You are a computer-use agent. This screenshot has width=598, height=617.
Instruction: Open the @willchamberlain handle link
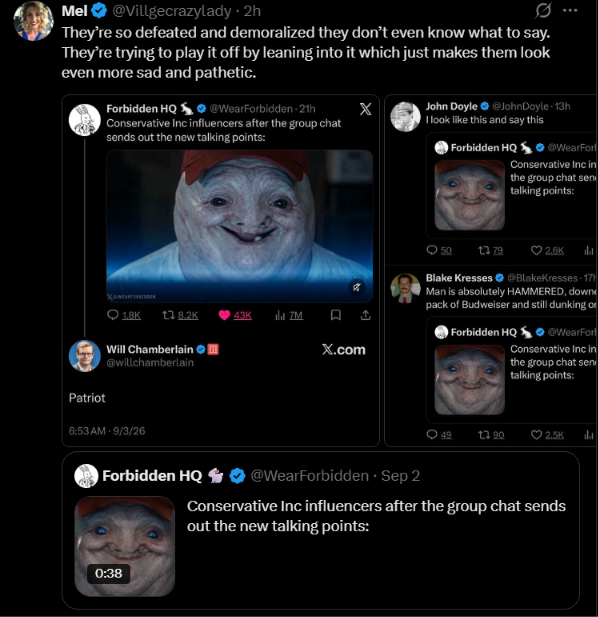click(x=150, y=362)
